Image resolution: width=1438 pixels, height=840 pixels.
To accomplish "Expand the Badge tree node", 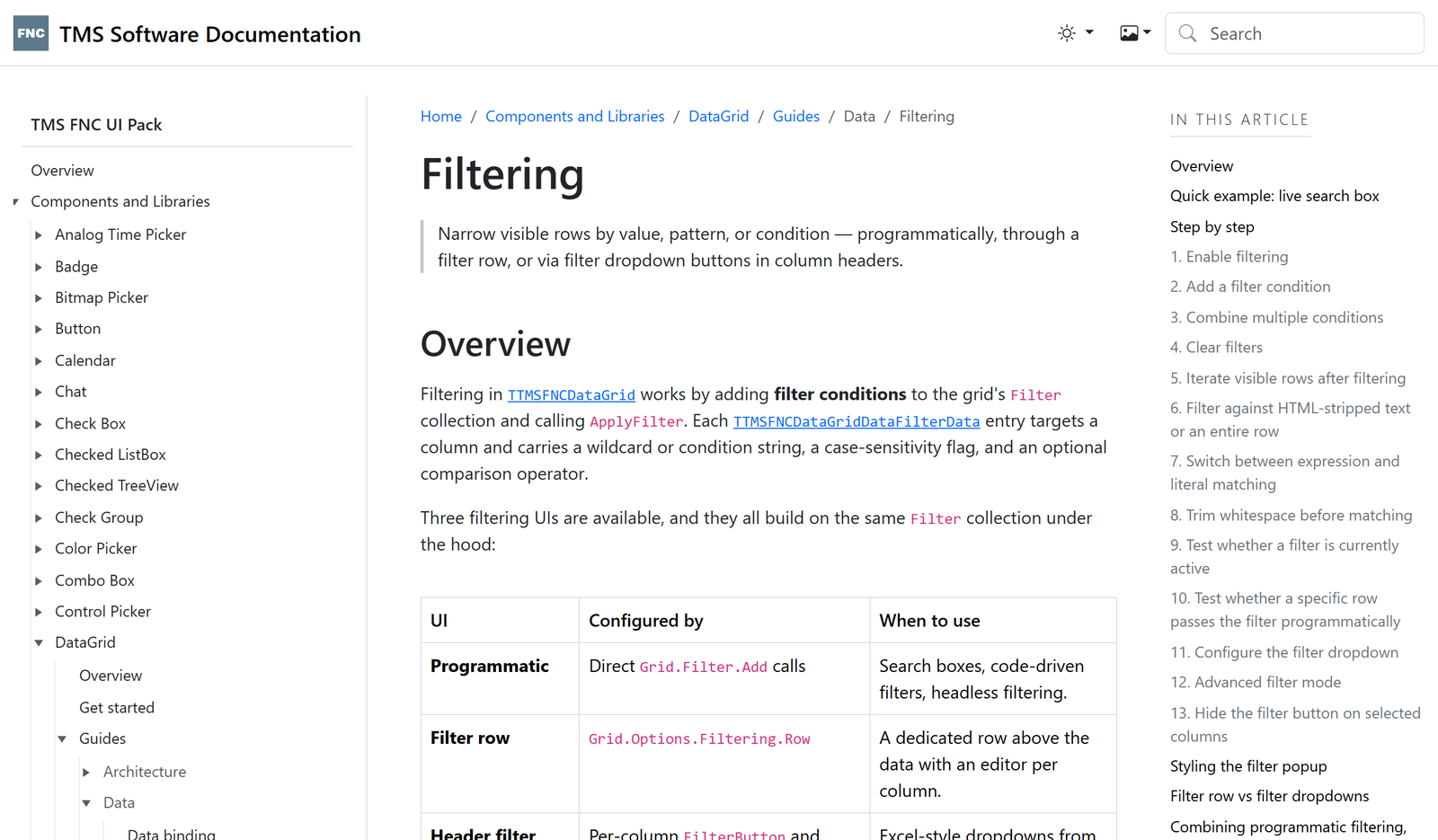I will 39,267.
